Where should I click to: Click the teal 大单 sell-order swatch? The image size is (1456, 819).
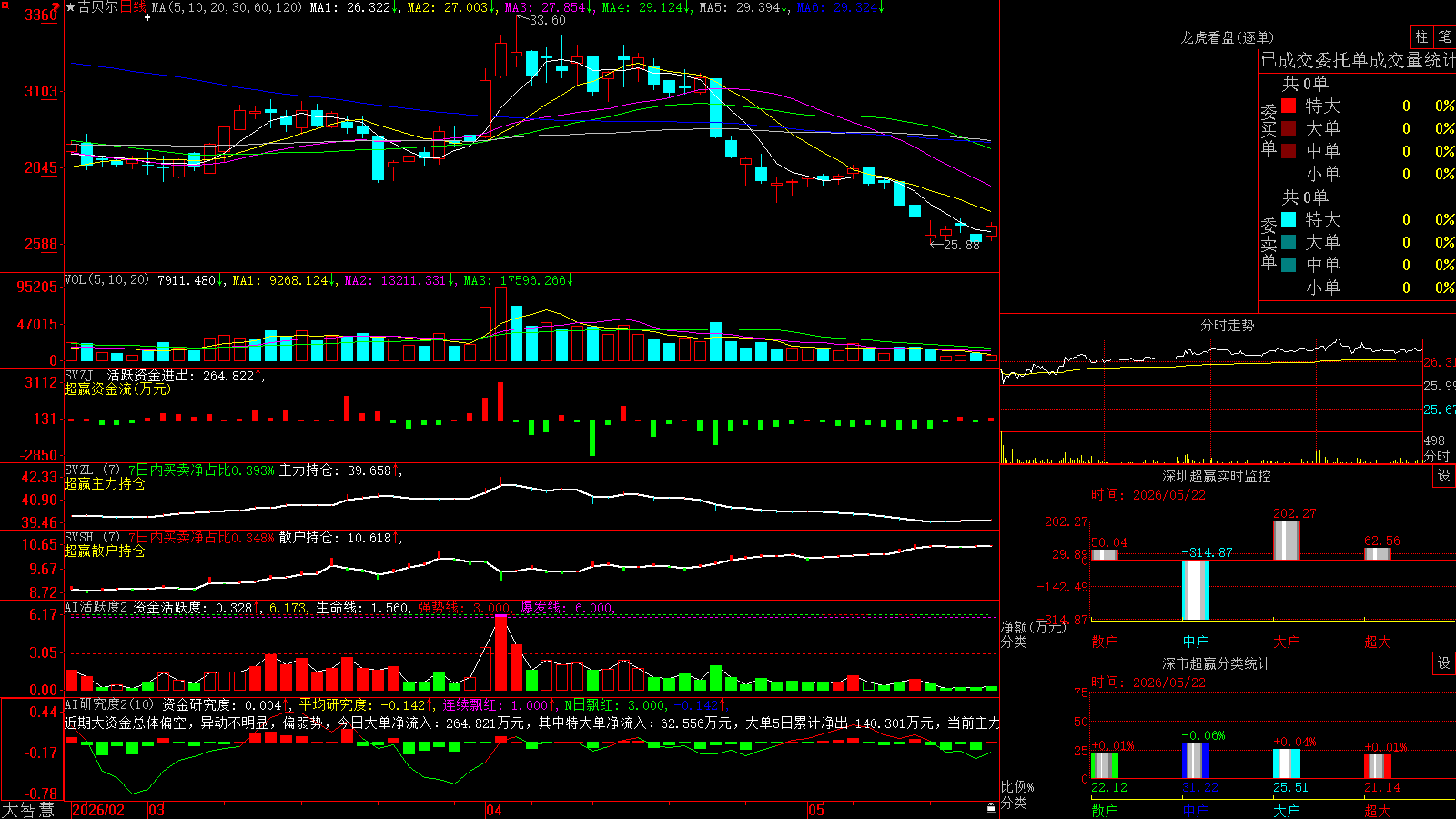point(1289,242)
